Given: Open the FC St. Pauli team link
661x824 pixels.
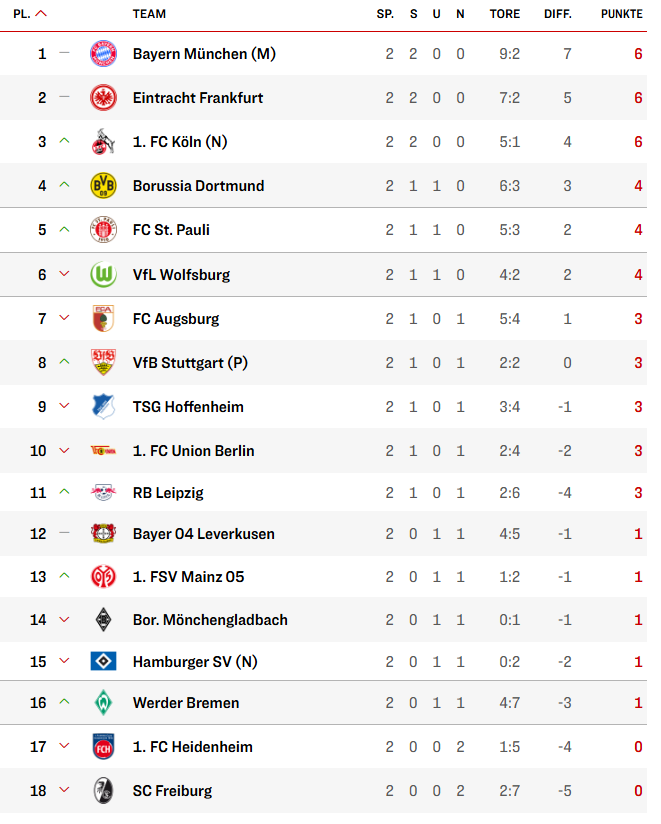Looking at the screenshot, I should pos(171,230).
